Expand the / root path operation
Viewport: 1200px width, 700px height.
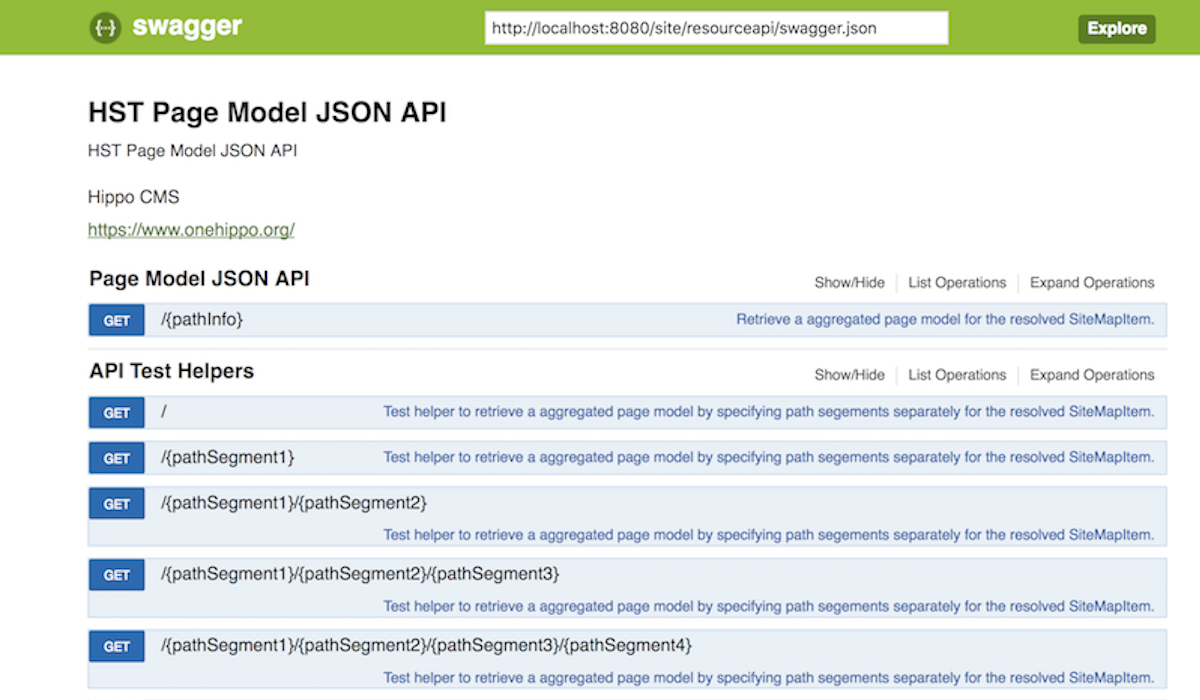pos(163,412)
